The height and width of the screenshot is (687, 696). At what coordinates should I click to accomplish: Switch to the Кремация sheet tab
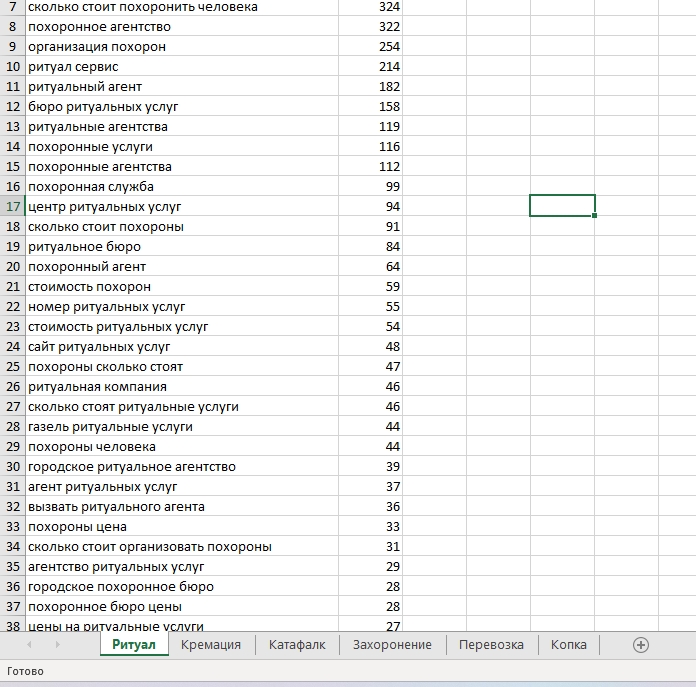211,645
